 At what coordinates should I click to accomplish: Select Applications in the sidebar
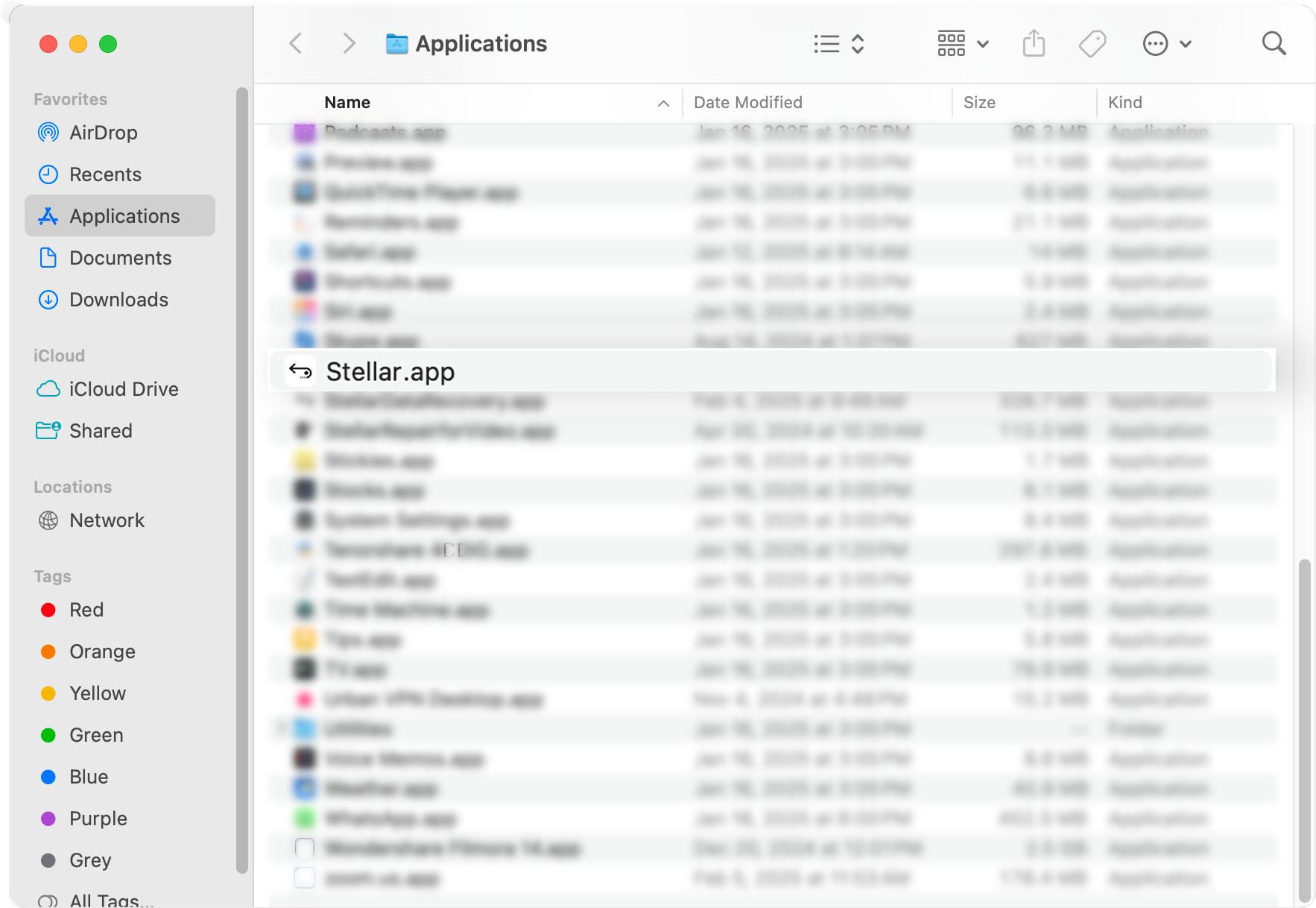point(119,216)
